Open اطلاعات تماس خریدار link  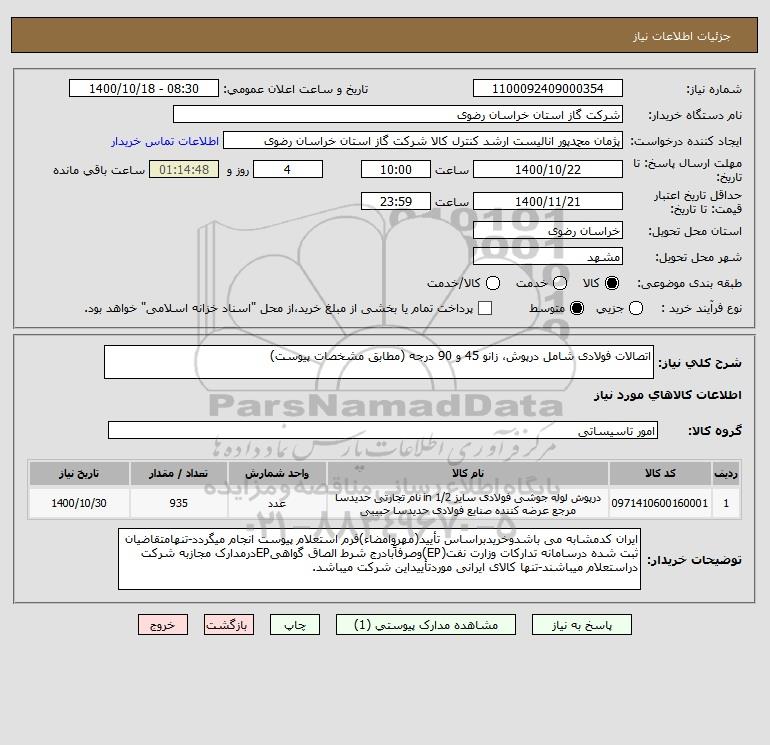(x=165, y=141)
